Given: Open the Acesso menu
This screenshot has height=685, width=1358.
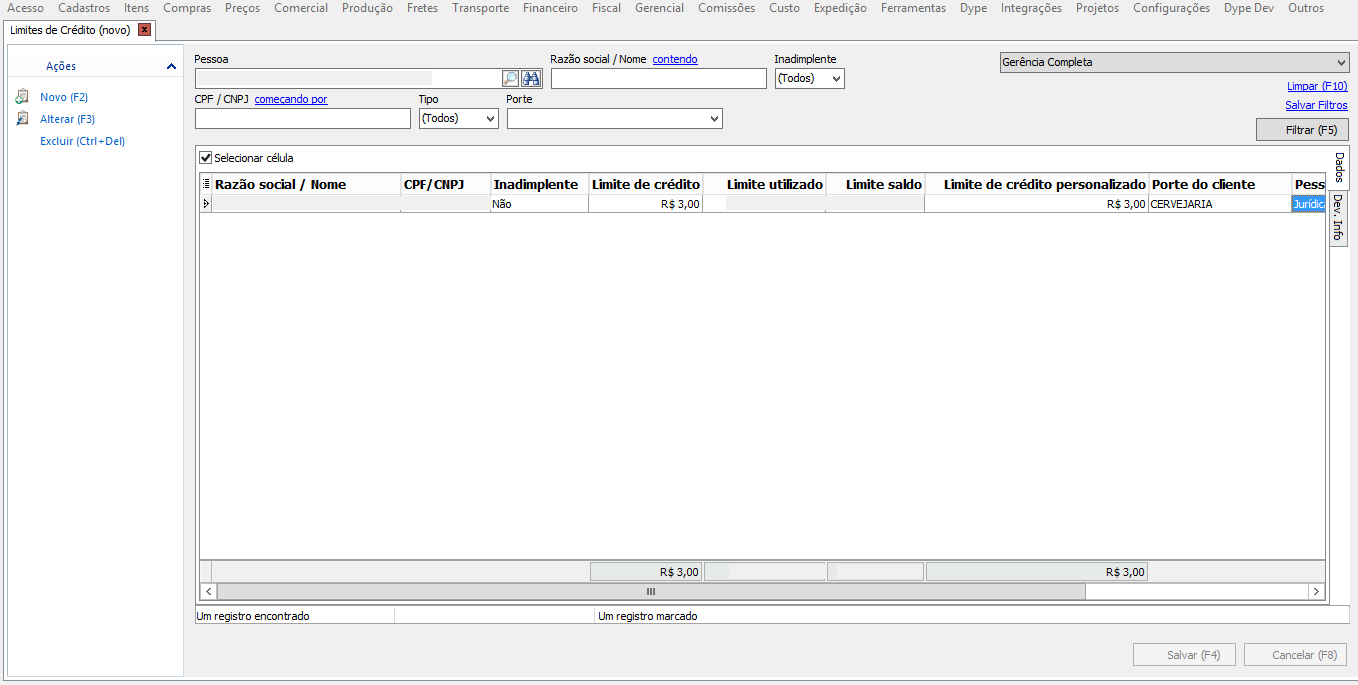Looking at the screenshot, I should (26, 8).
